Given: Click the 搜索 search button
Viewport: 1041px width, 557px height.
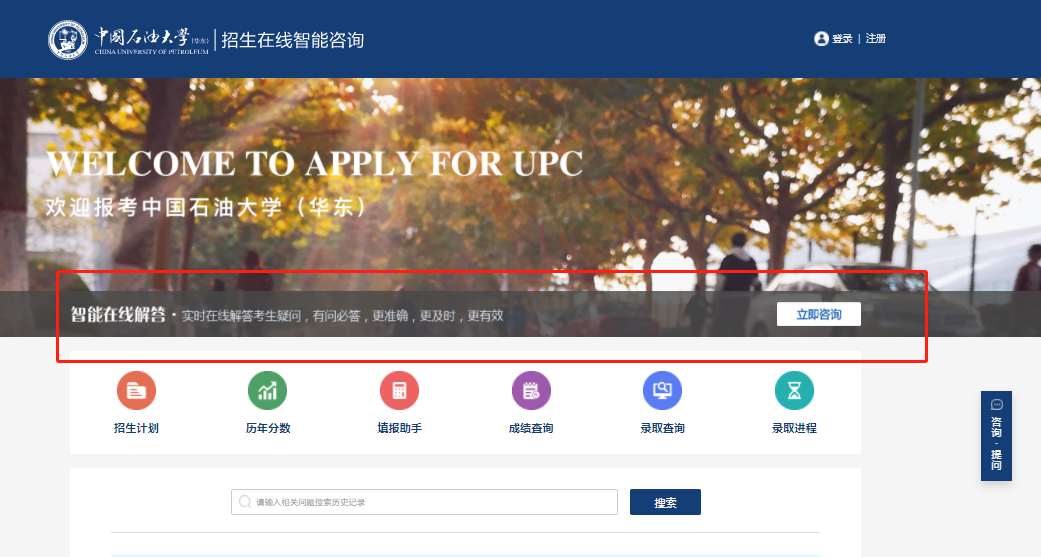Looking at the screenshot, I should 665,502.
